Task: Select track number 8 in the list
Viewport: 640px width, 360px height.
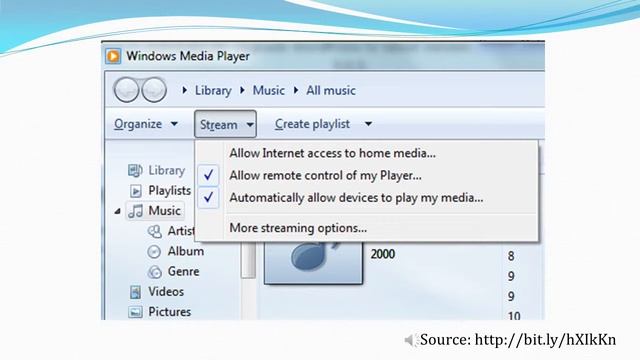Action: (511, 256)
